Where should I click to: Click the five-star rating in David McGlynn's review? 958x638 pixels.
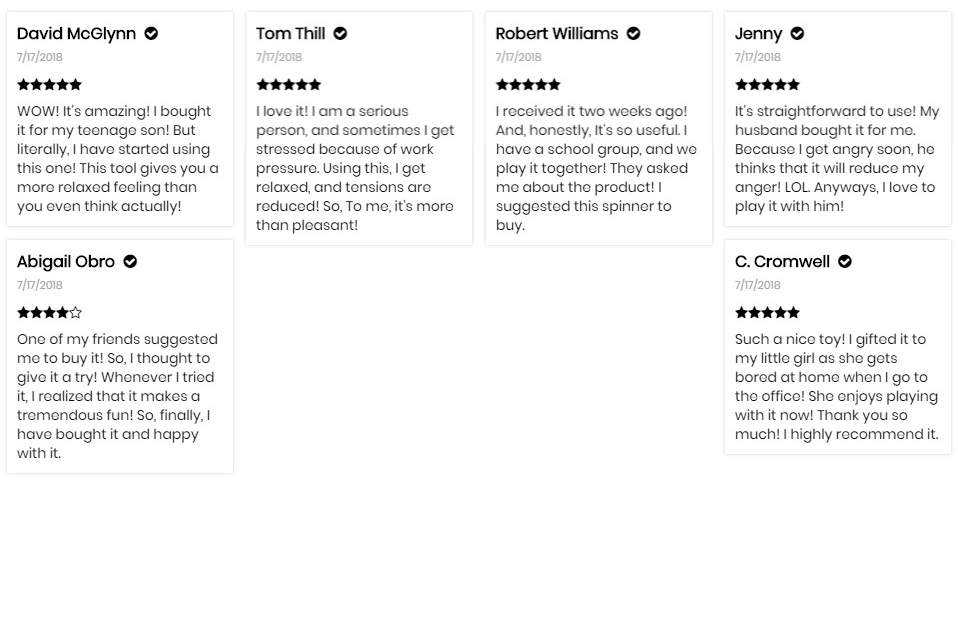49,84
